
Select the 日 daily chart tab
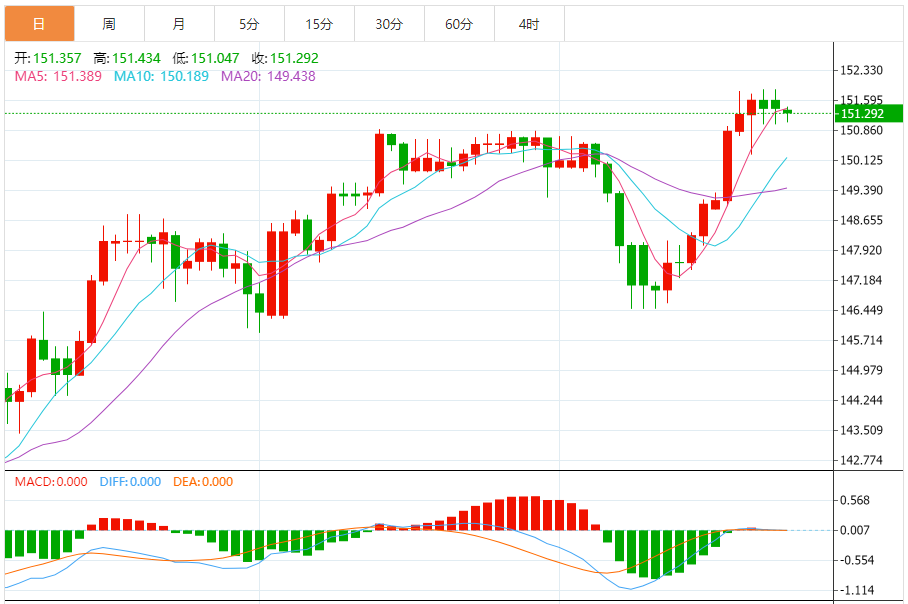[39, 24]
